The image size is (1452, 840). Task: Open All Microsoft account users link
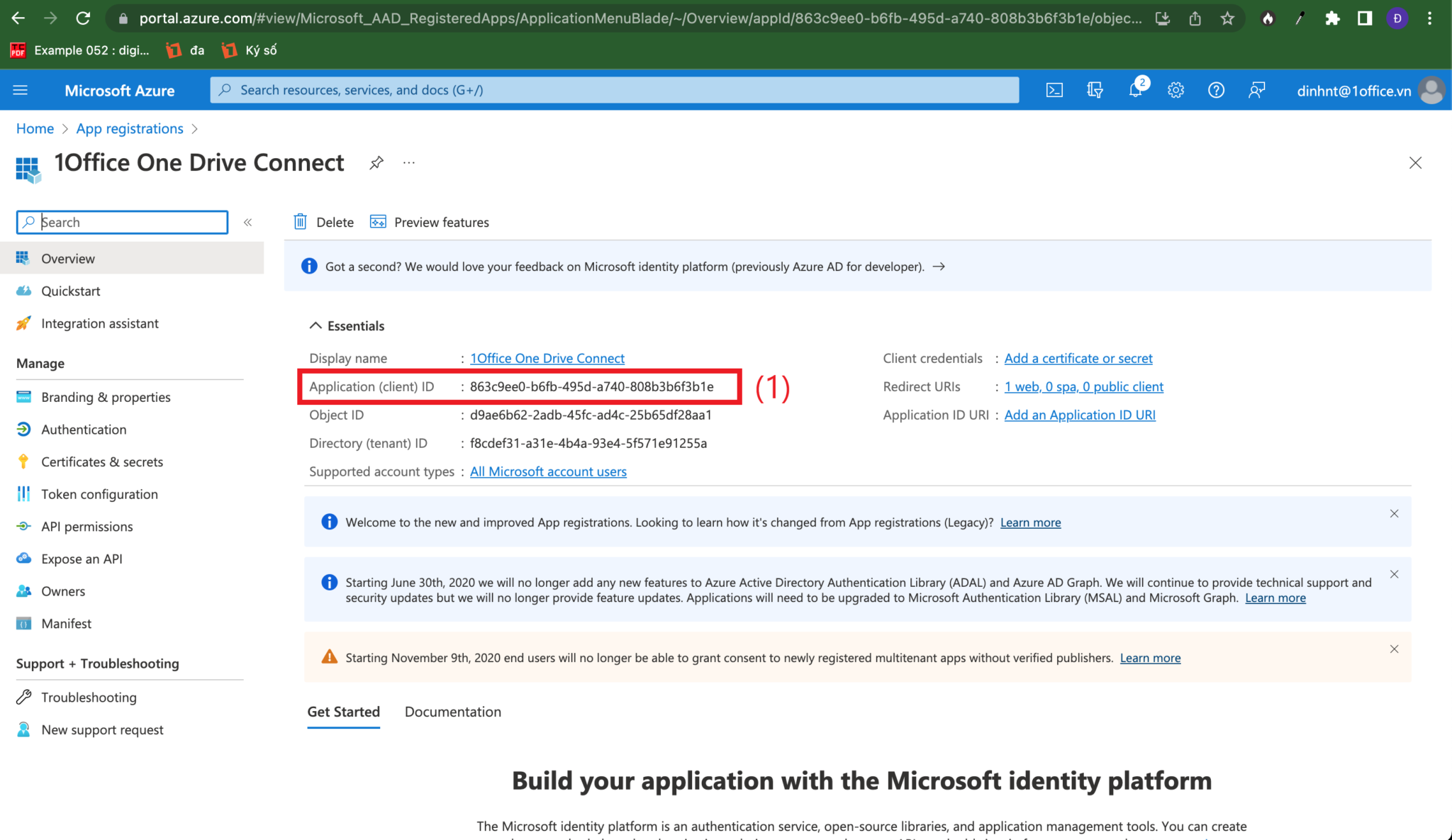tap(547, 471)
